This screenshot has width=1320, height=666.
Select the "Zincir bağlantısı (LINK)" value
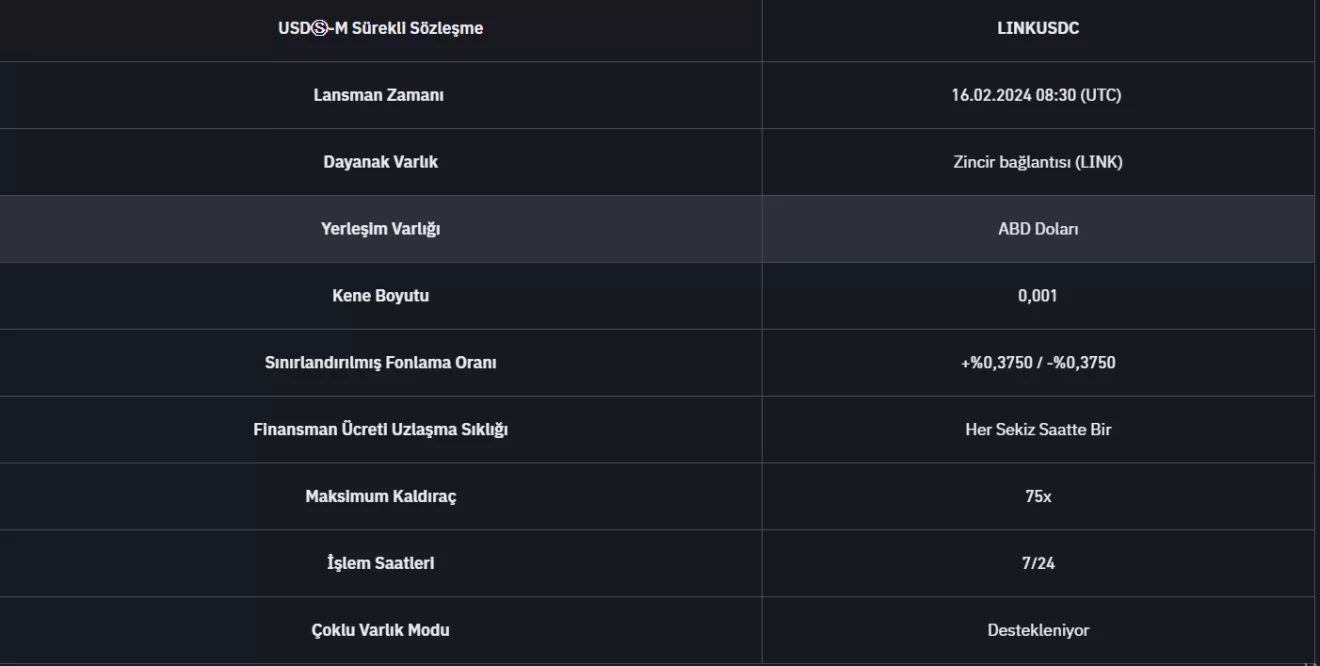pyautogui.click(x=1038, y=162)
